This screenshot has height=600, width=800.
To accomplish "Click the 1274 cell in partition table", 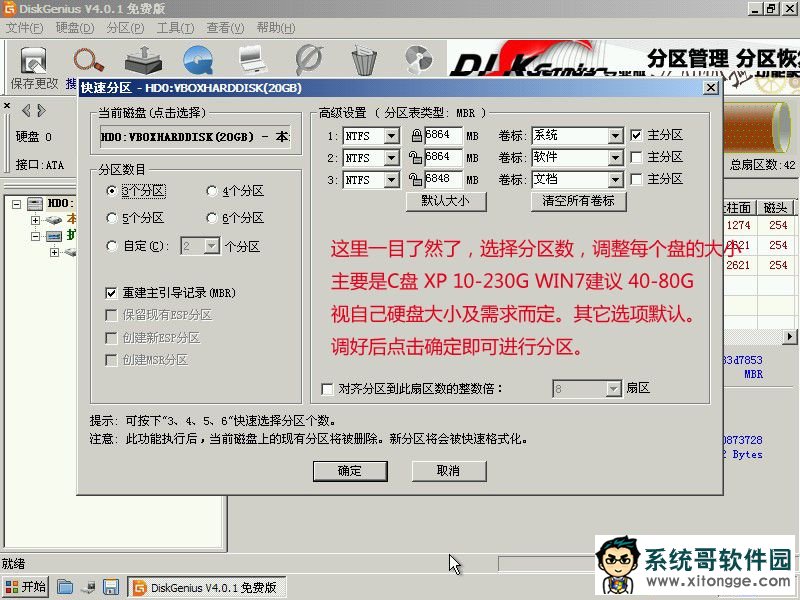I will [x=738, y=225].
